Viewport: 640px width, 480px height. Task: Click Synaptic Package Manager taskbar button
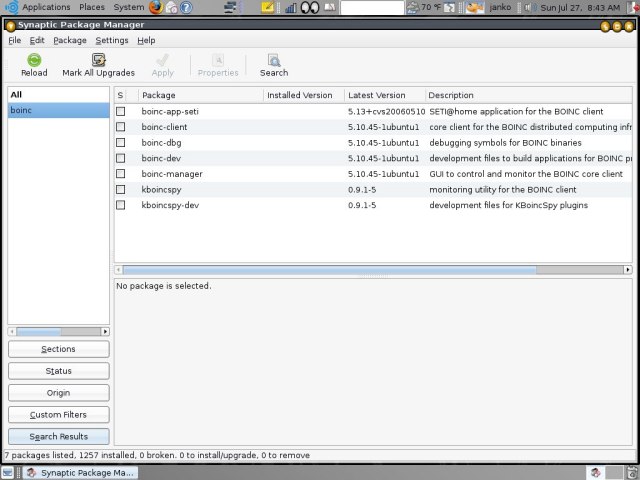80,473
